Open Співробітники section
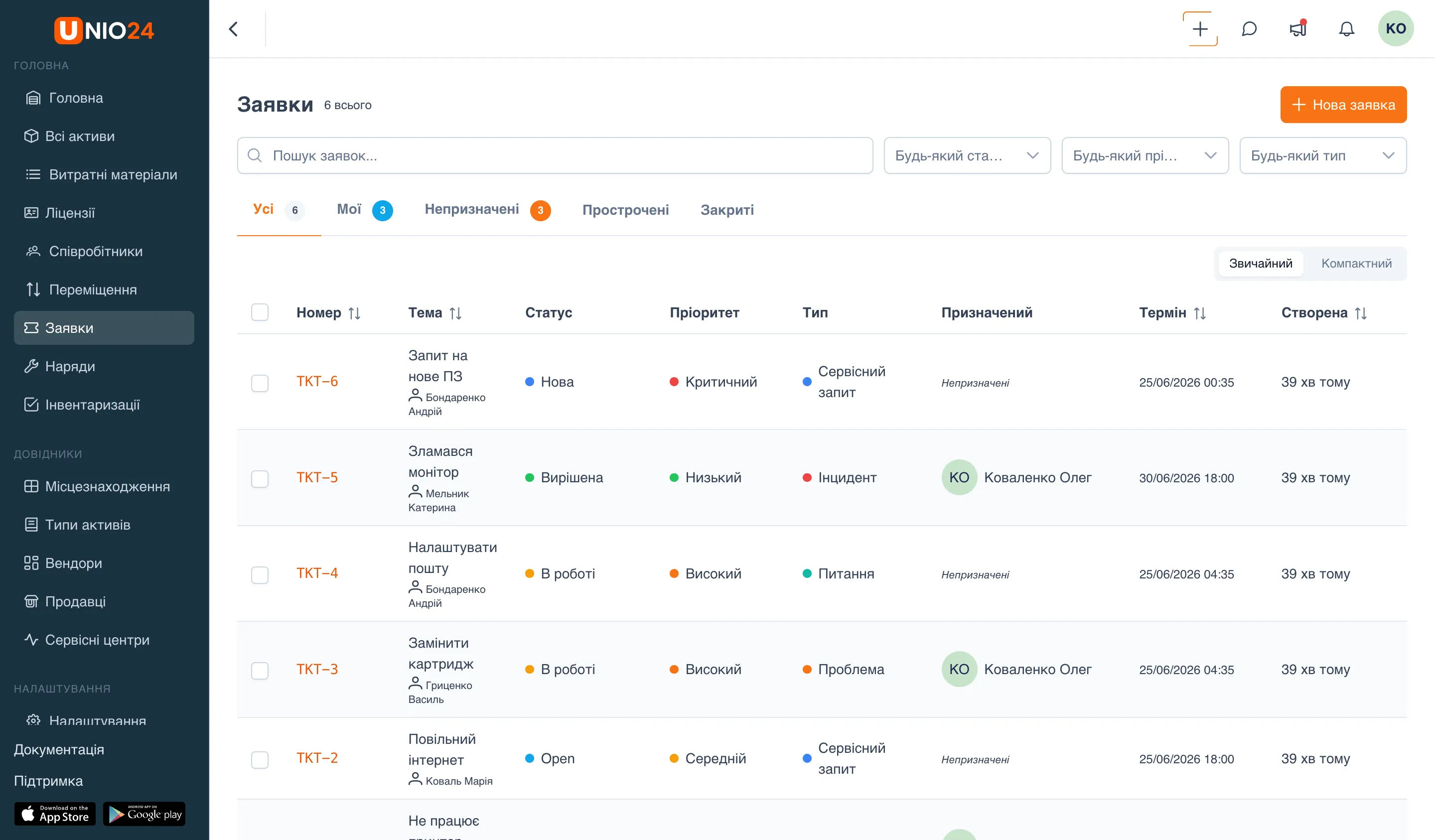 click(x=104, y=251)
